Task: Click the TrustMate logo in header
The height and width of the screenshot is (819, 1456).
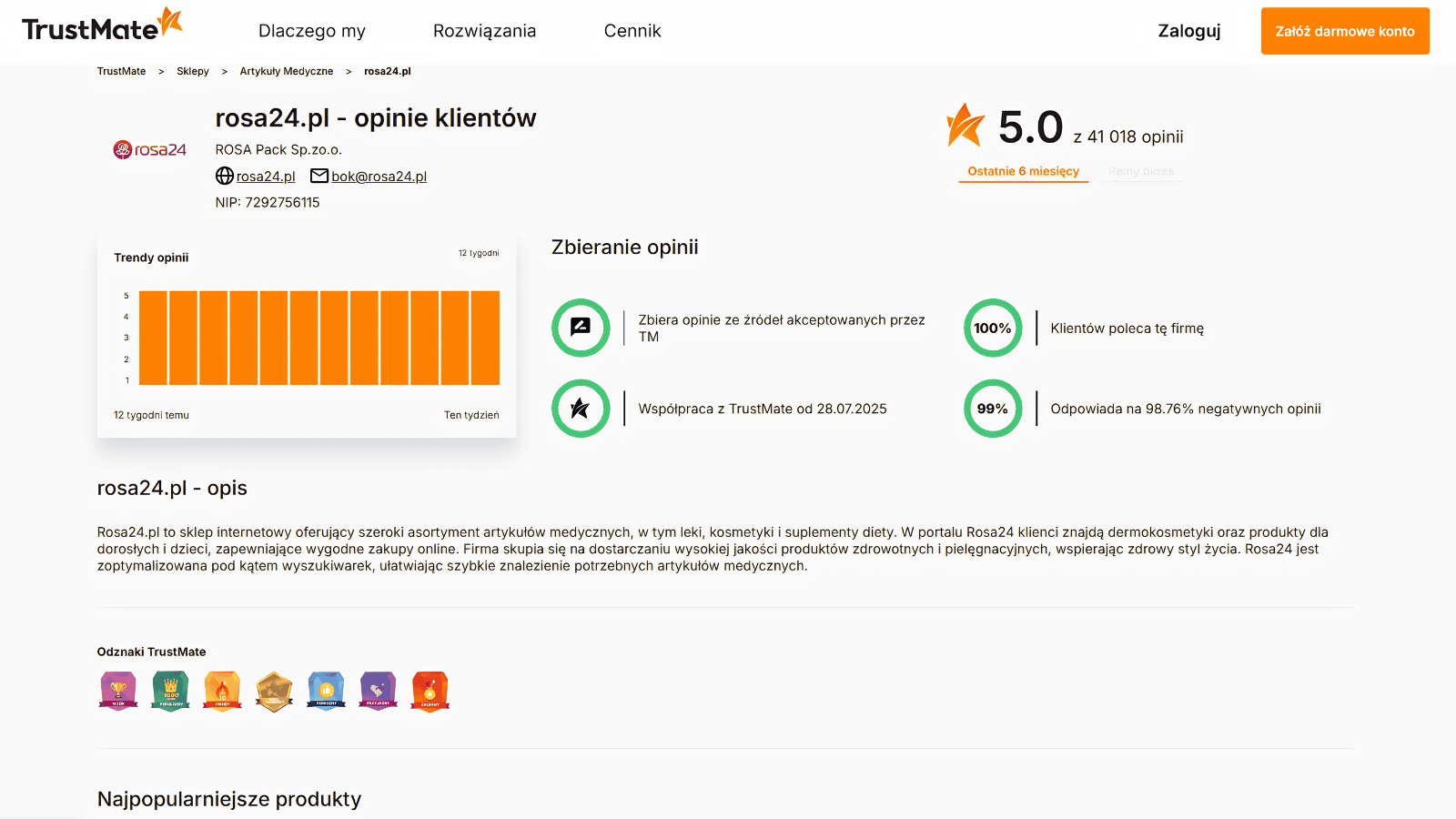Action: [x=102, y=25]
